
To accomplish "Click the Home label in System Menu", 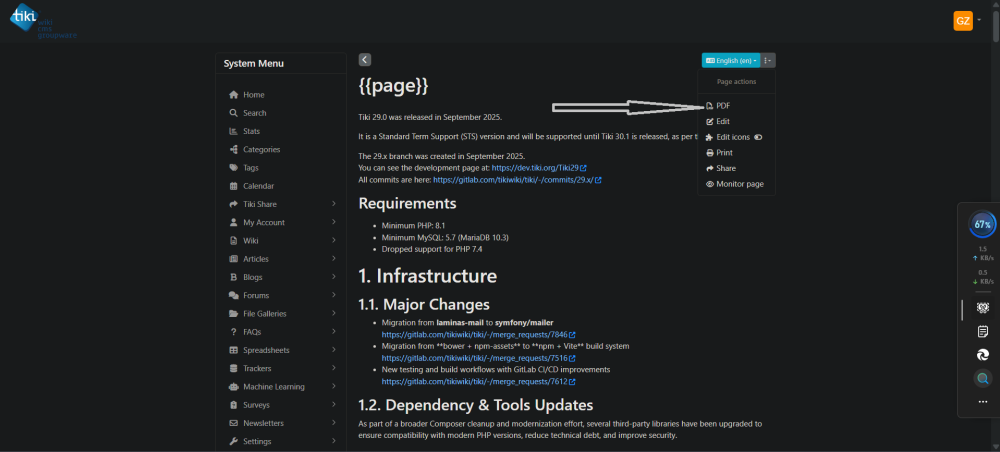I will tap(254, 95).
